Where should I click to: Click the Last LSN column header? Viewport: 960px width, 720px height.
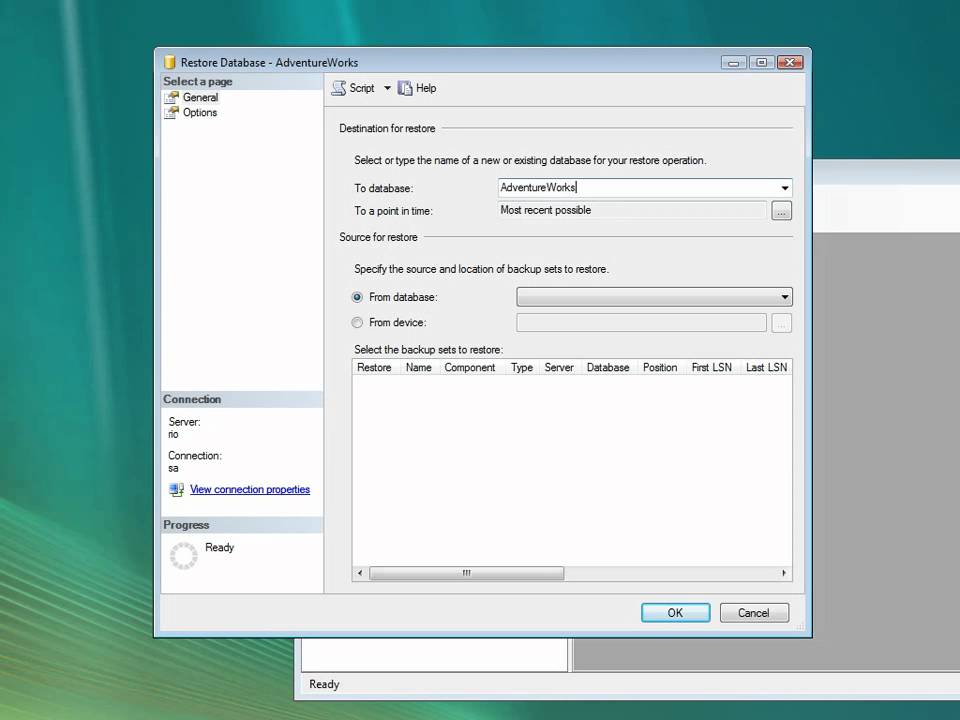[766, 367]
